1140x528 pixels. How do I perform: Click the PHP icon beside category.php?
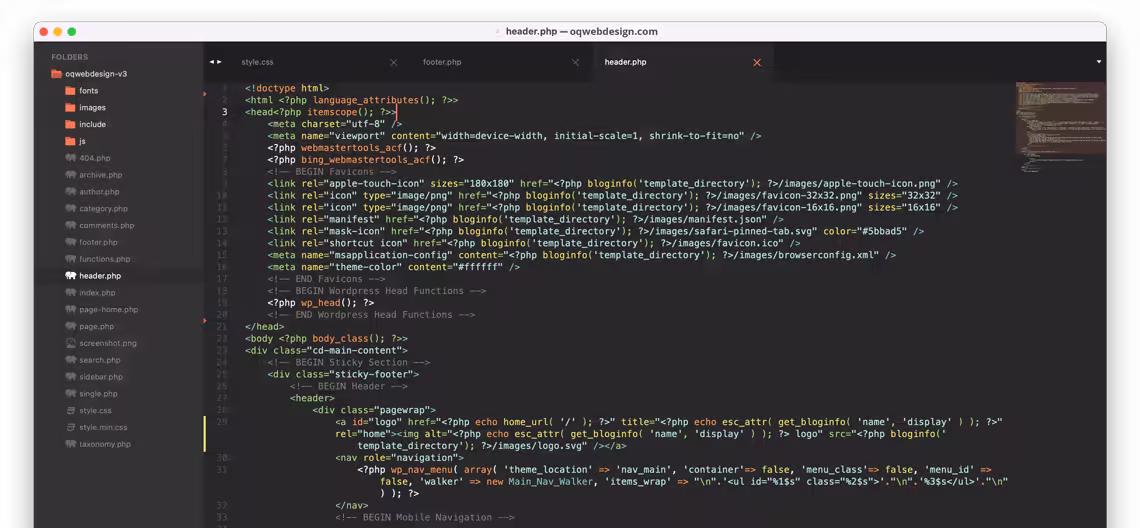pos(71,209)
